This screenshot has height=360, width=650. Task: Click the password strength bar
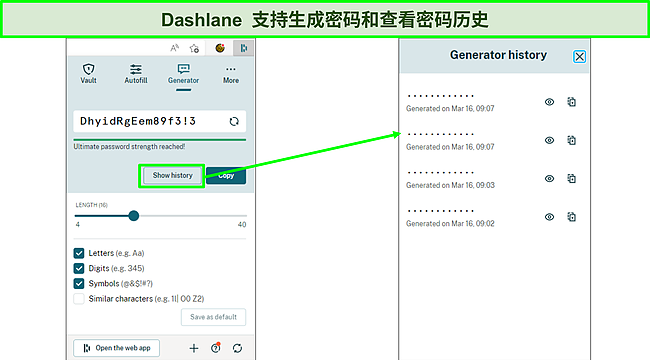point(160,140)
